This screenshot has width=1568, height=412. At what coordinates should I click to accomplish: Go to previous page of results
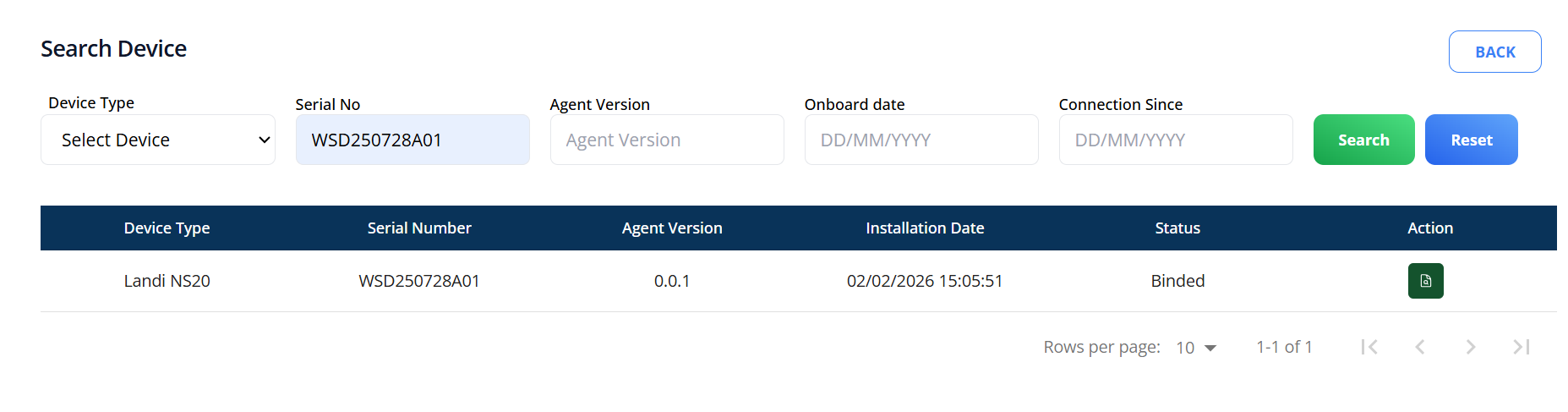pyautogui.click(x=1420, y=347)
